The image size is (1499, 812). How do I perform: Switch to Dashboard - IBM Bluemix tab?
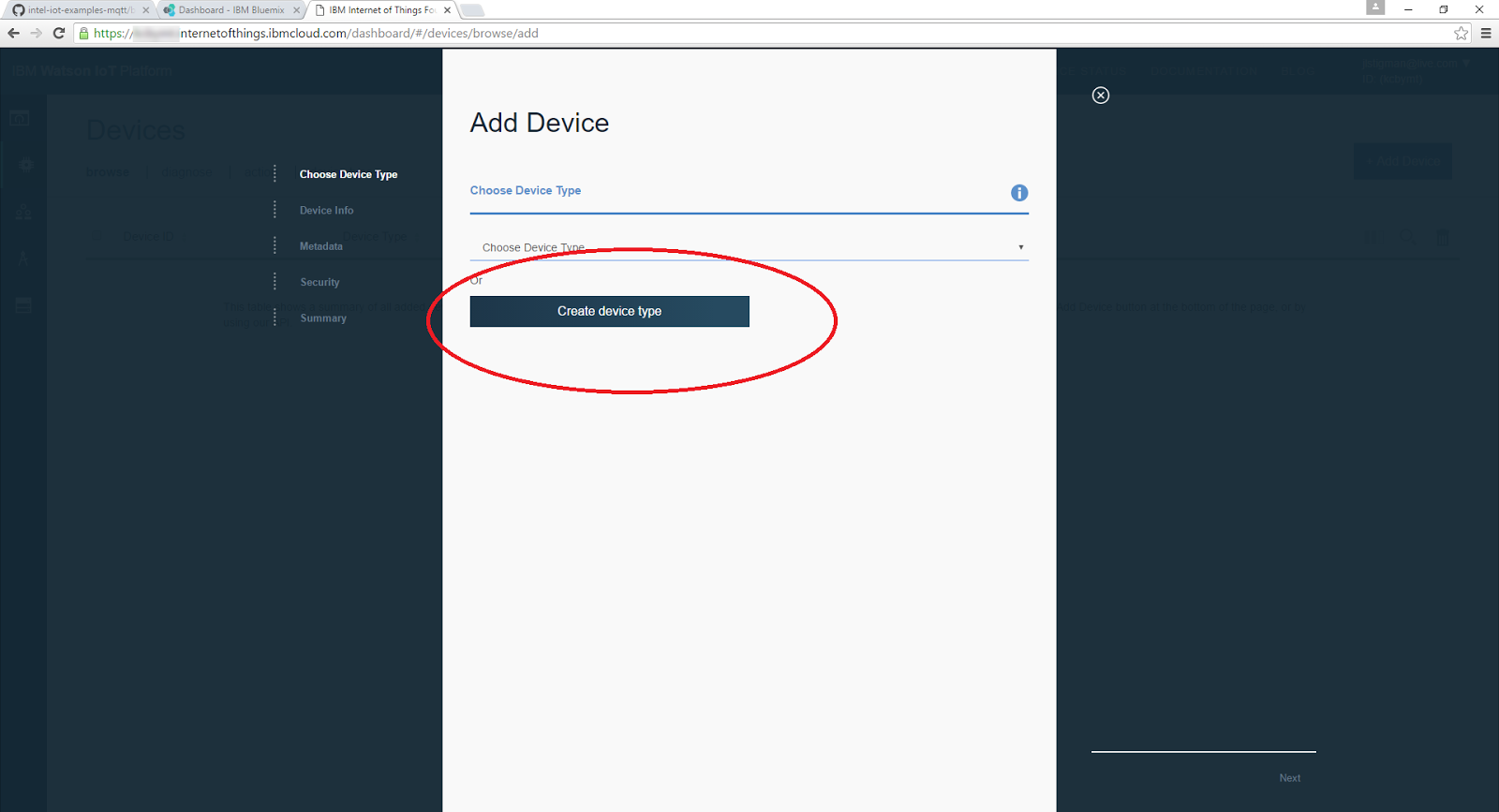[231, 10]
